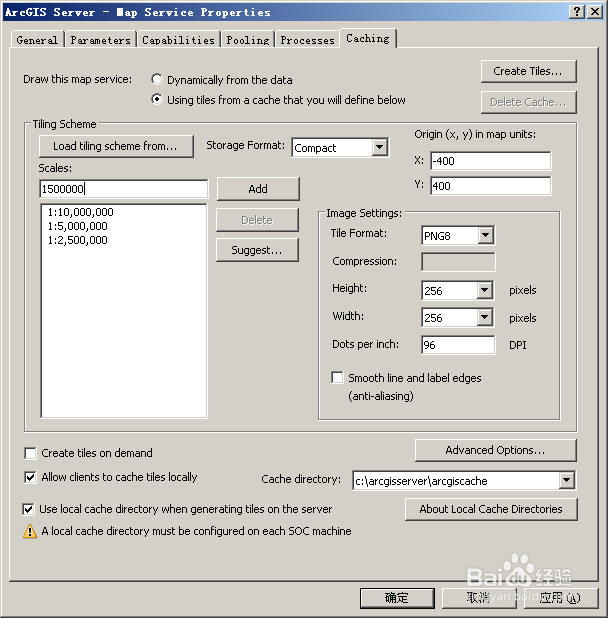Open Advanced Options dialog
Viewport: 608px width, 618px height.
[496, 450]
